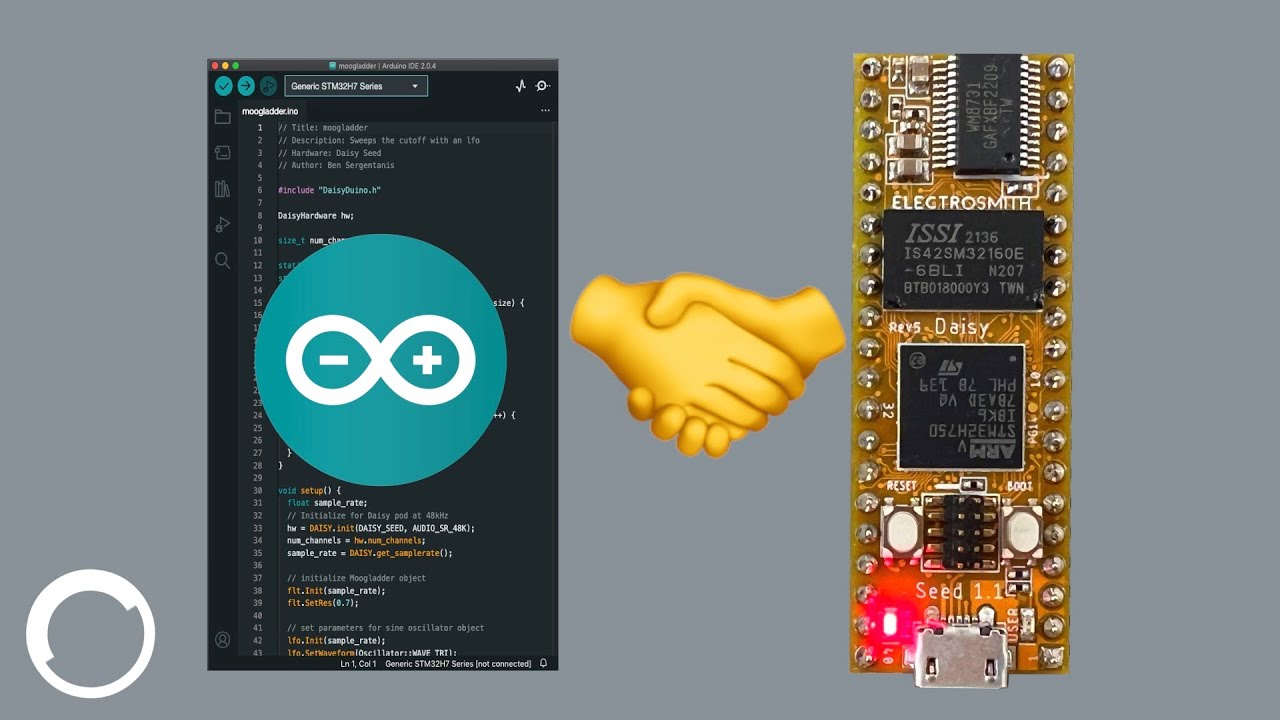Image resolution: width=1280 pixels, height=720 pixels.
Task: Click the 'DaisyHardware hw;' line
Action: (316, 215)
